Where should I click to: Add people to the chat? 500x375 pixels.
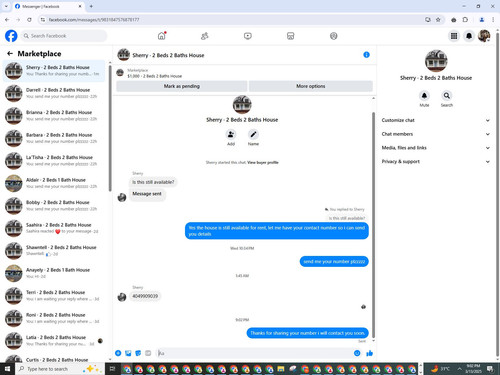coord(231,134)
